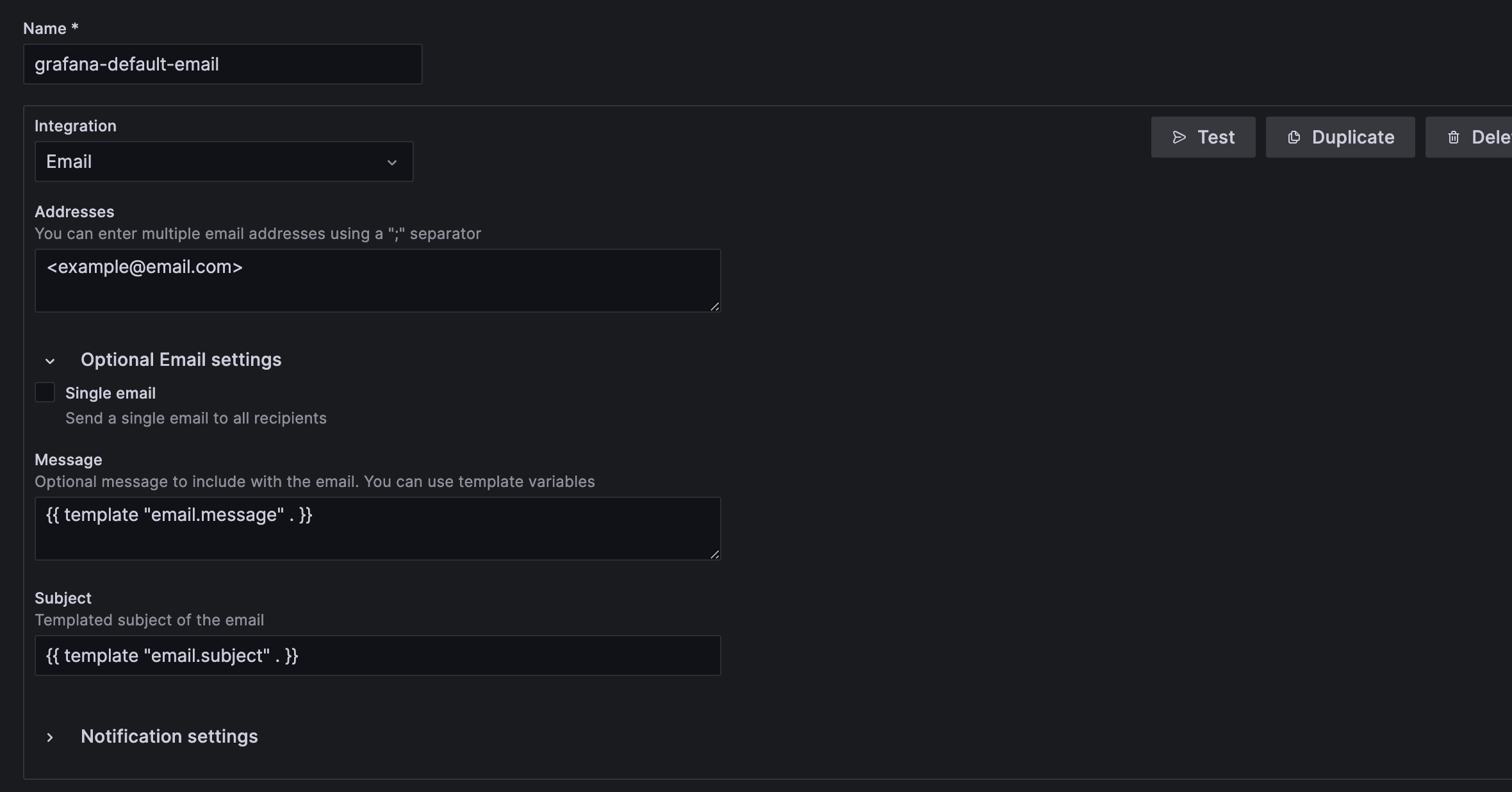Click the Duplicate button
The width and height of the screenshot is (1512, 792).
pyautogui.click(x=1340, y=137)
